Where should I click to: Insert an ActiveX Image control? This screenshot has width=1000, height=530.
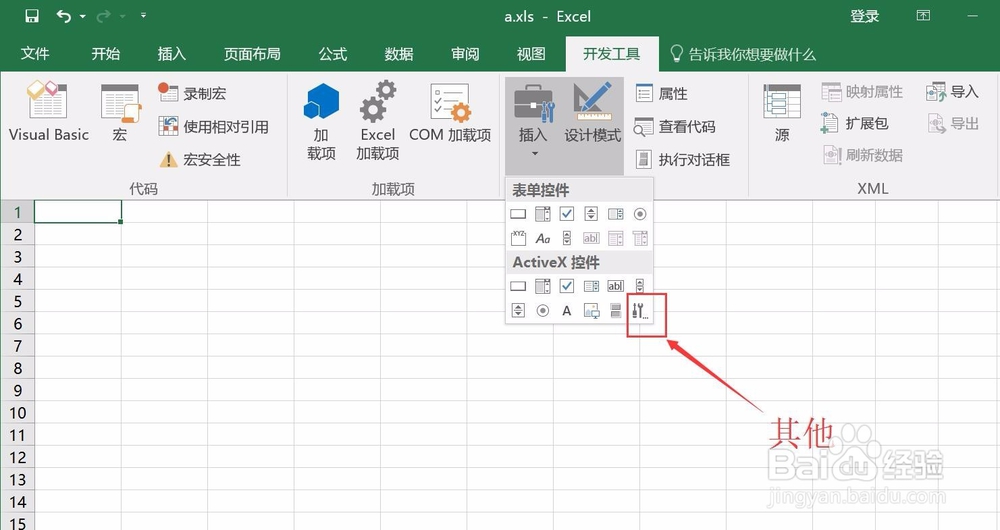[591, 311]
